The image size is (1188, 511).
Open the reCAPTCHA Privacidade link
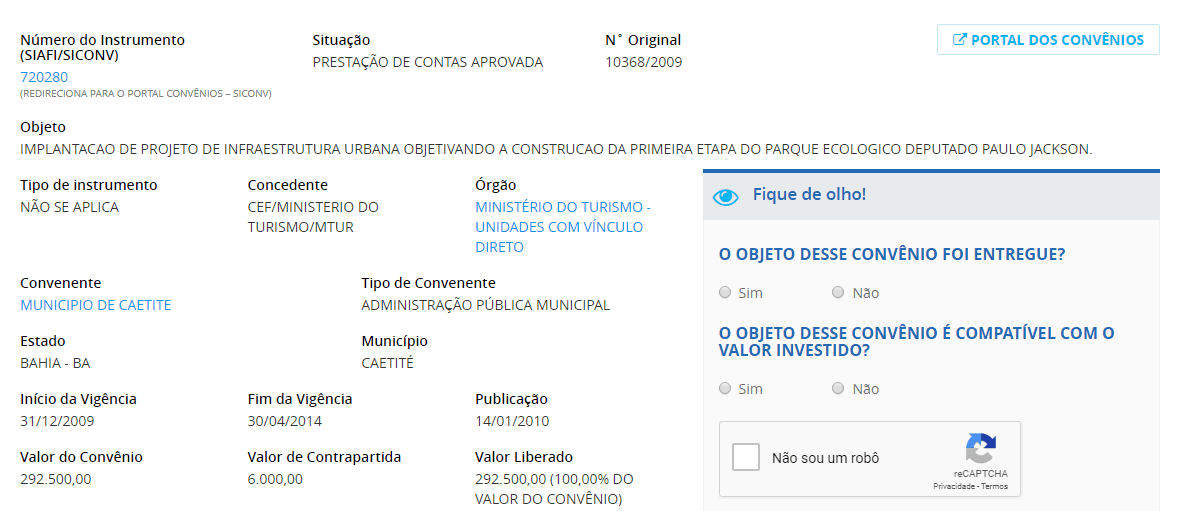pyautogui.click(x=955, y=486)
